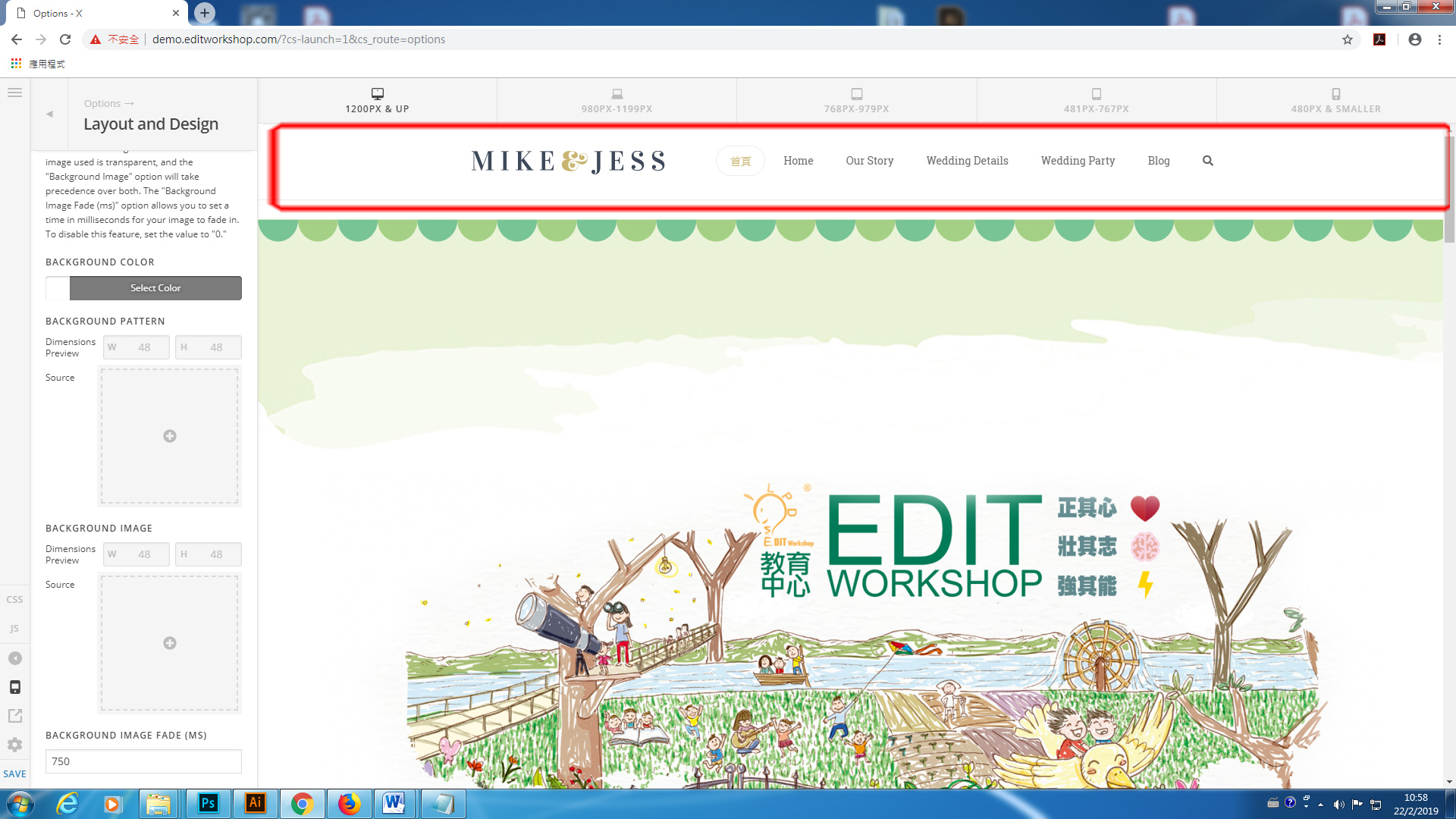
Task: Open the Wedding Details menu link
Action: tap(967, 161)
